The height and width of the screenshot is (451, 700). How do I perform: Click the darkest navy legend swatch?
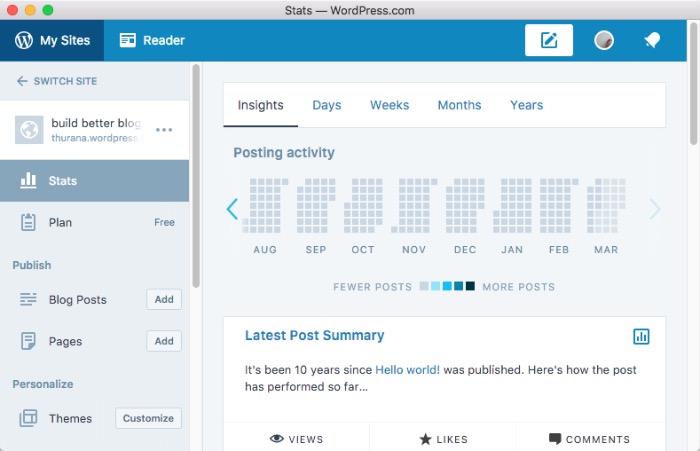[x=470, y=286]
